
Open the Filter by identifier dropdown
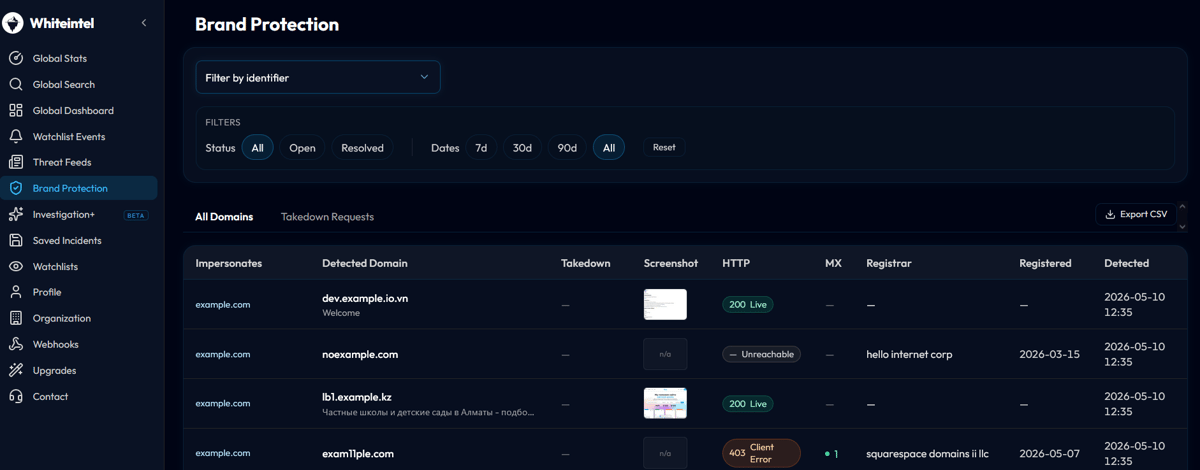[x=318, y=77]
